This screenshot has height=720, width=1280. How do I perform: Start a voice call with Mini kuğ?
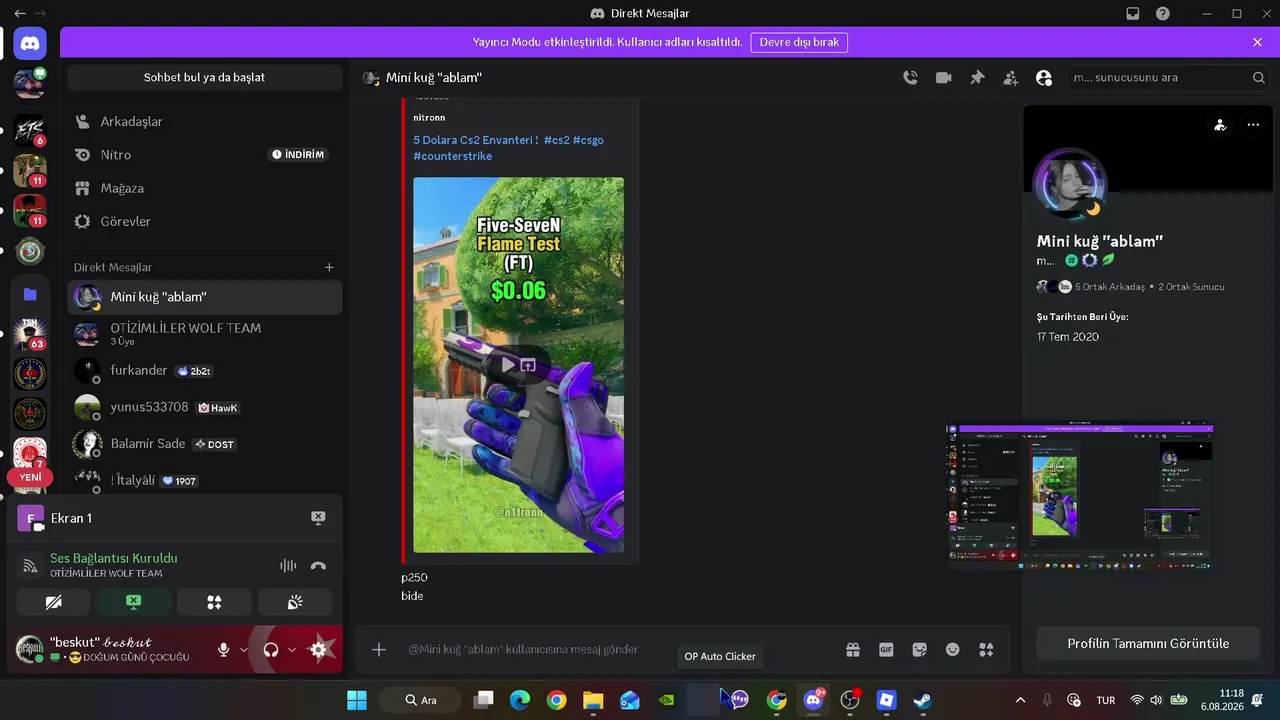[910, 78]
